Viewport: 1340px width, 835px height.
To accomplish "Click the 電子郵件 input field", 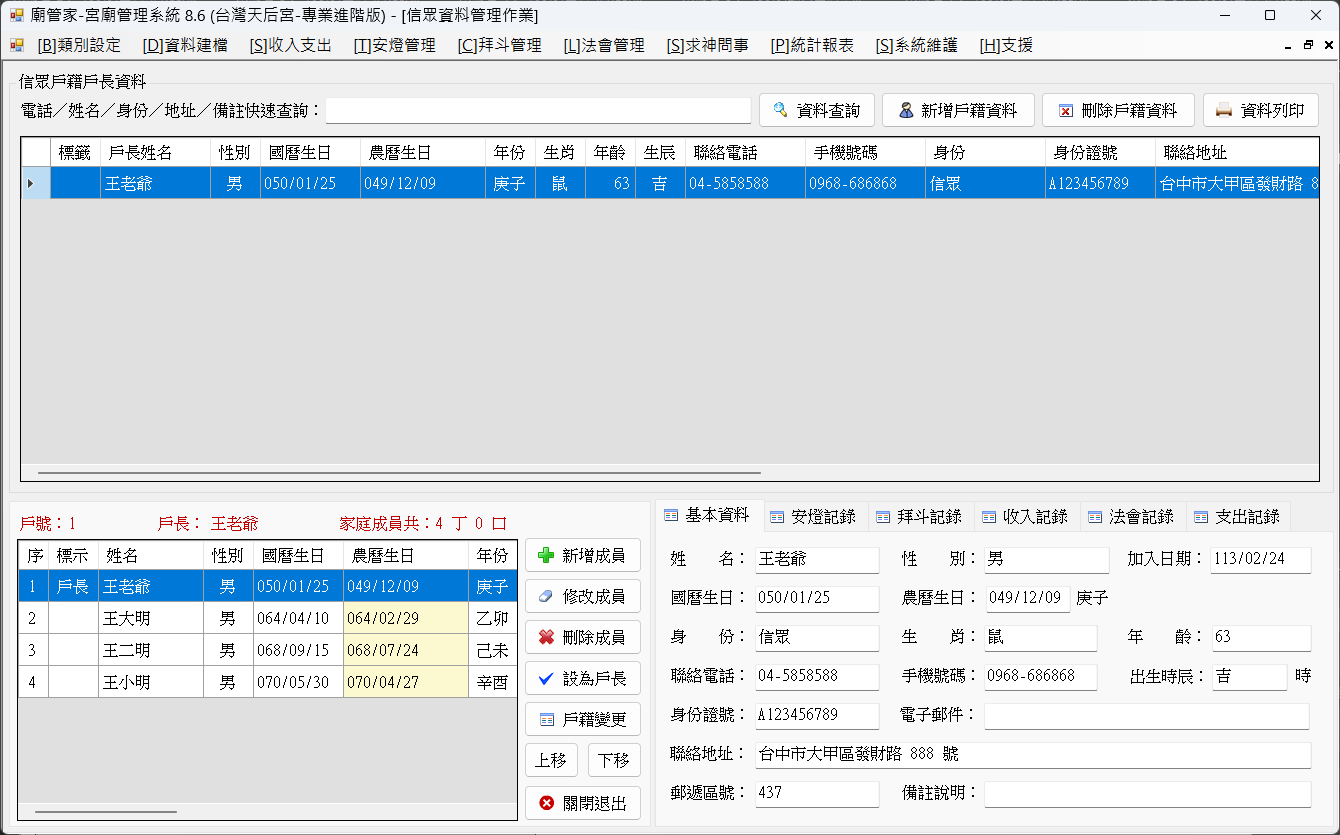I will pos(1147,716).
